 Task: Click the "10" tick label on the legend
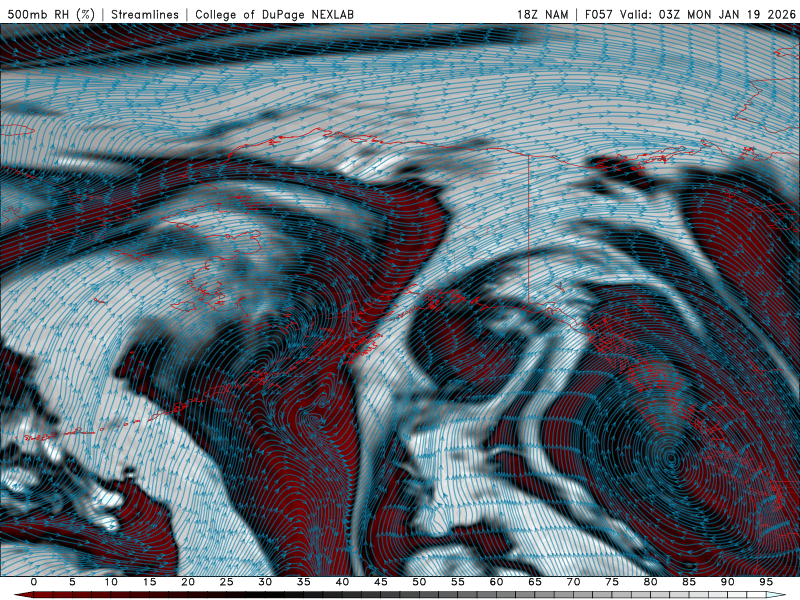(111, 582)
